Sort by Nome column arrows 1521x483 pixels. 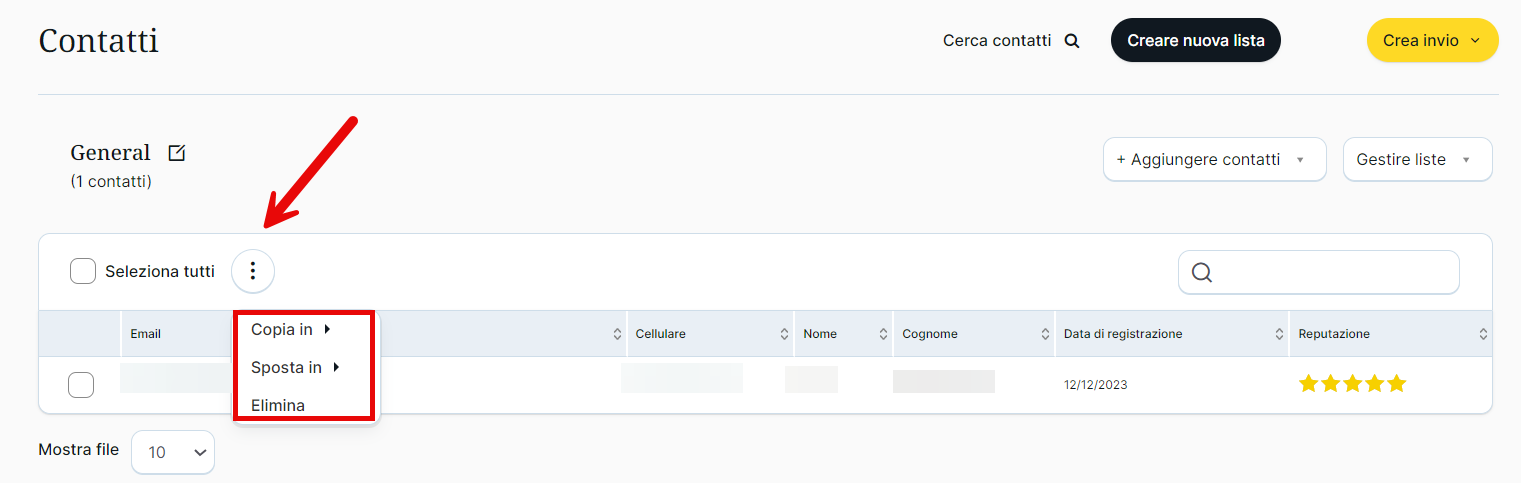click(x=883, y=334)
